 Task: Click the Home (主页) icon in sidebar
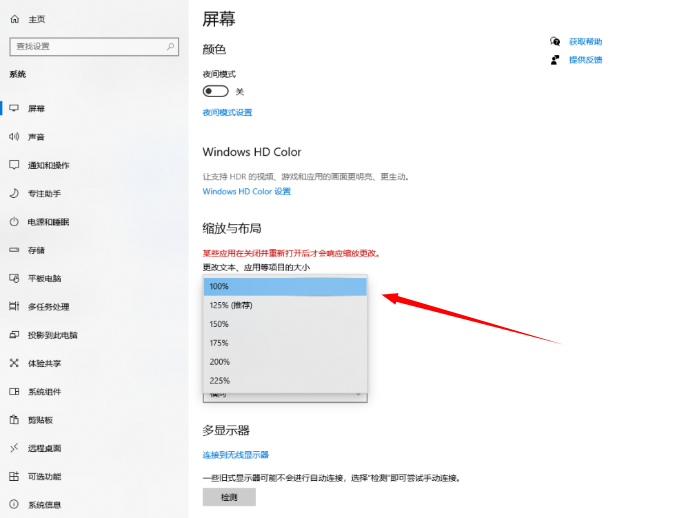point(14,19)
